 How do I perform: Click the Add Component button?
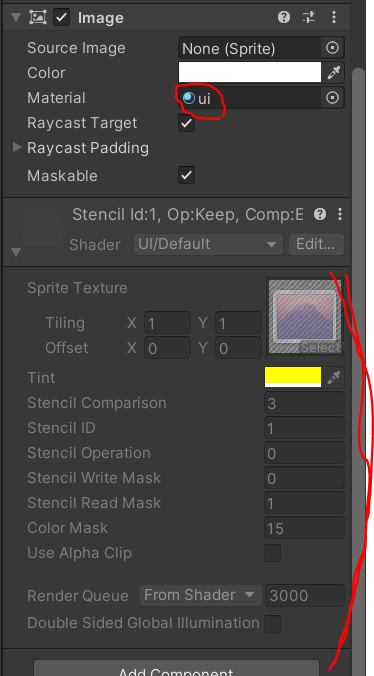177,669
